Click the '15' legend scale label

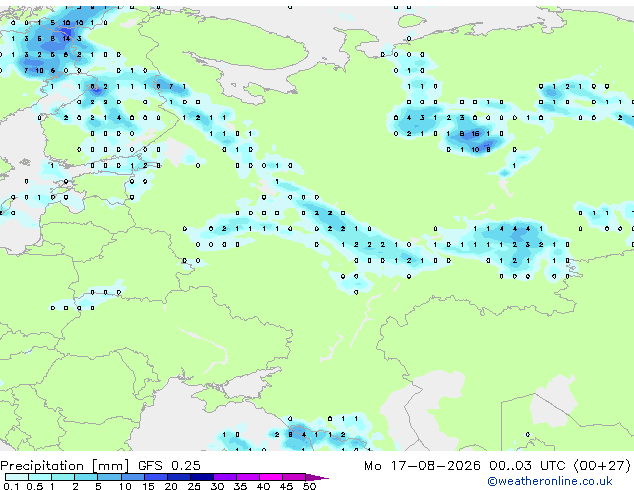tap(148, 486)
